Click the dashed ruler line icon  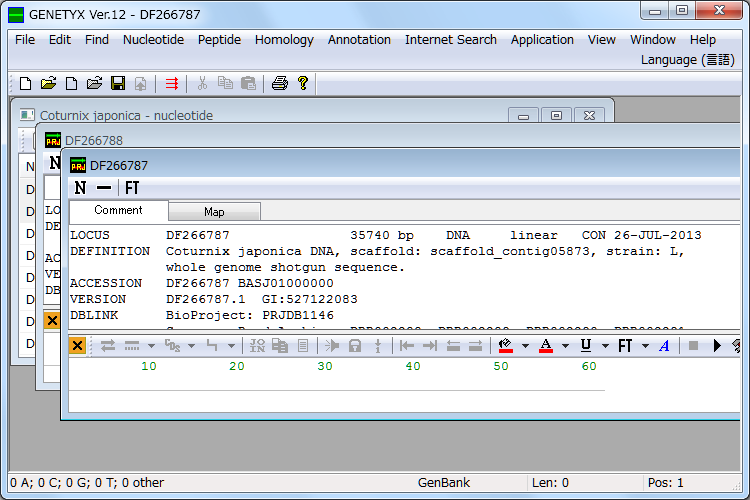coord(132,345)
